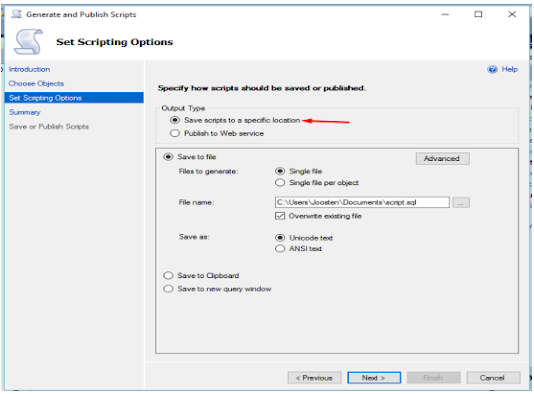Go back with Previous button

coord(314,378)
